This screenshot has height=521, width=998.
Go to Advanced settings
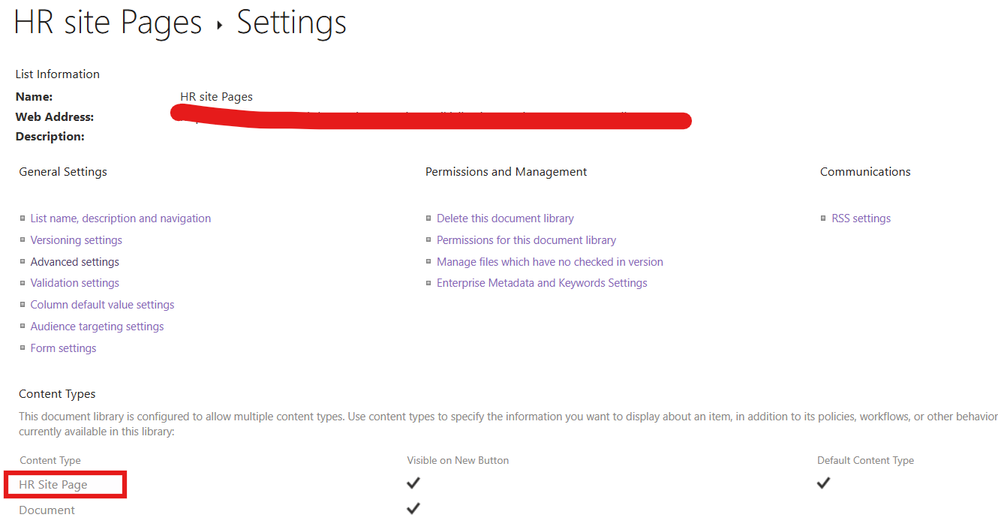click(74, 262)
